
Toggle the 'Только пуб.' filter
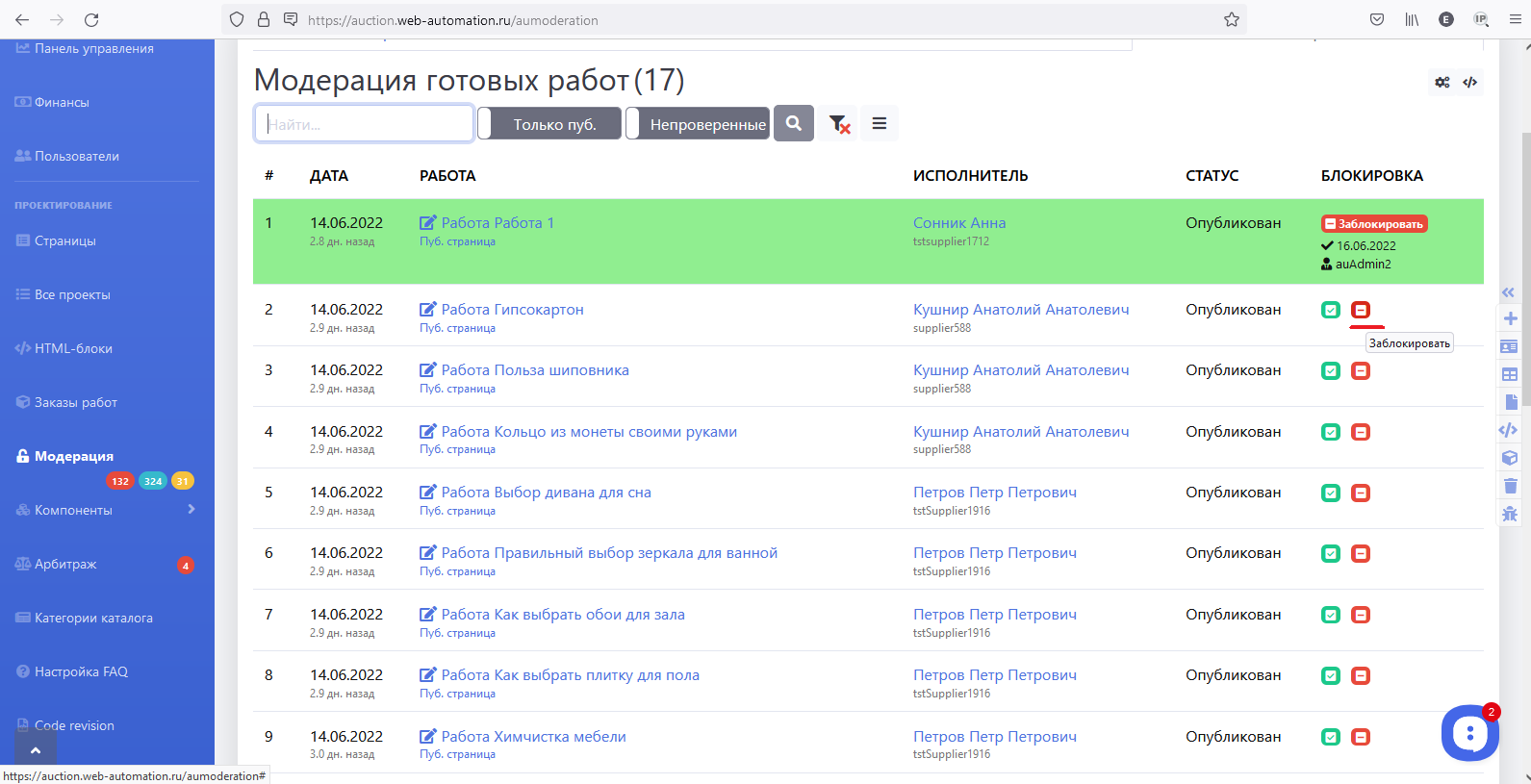pyautogui.click(x=549, y=124)
